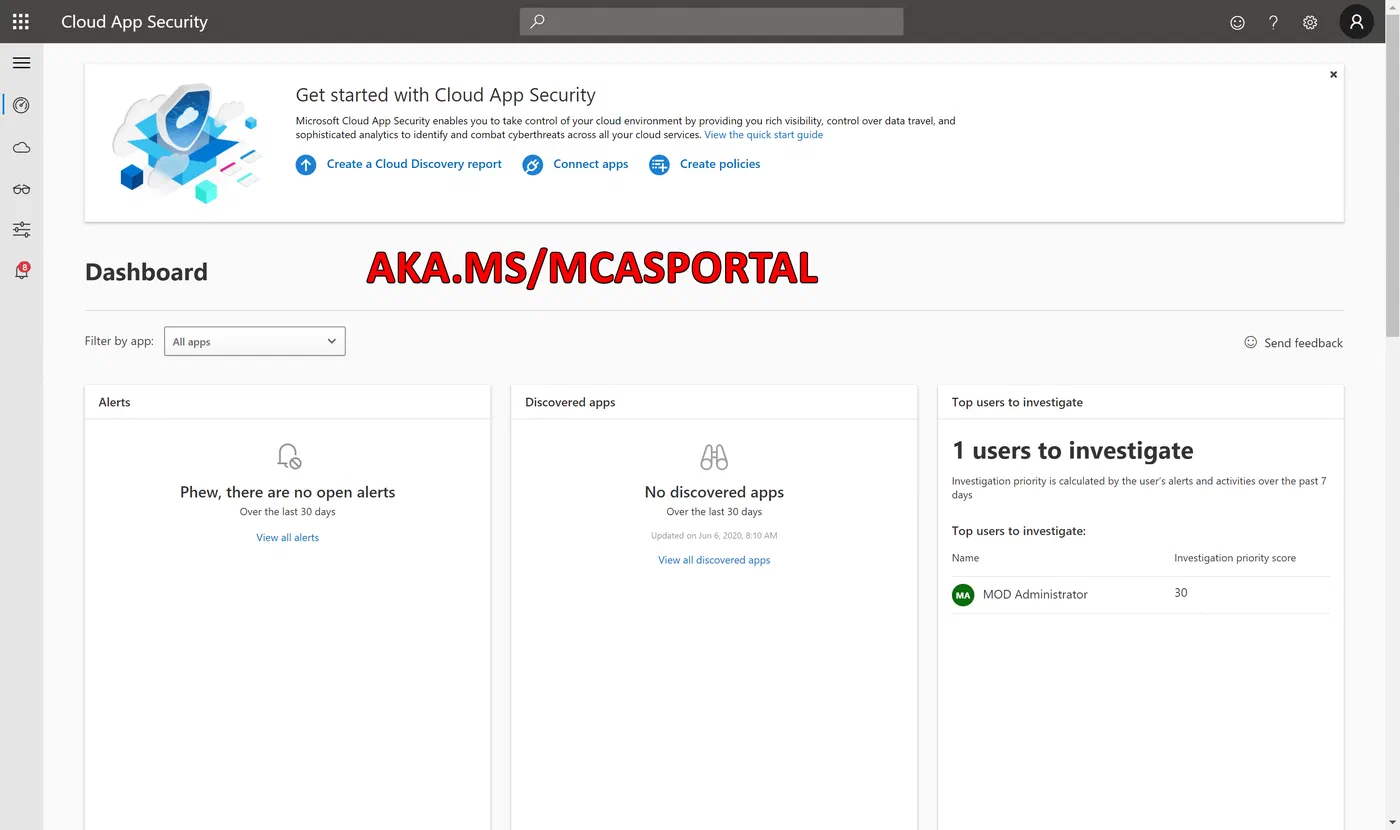This screenshot has height=830, width=1400.
Task: Expand the hamburger navigation menu
Action: 21,63
